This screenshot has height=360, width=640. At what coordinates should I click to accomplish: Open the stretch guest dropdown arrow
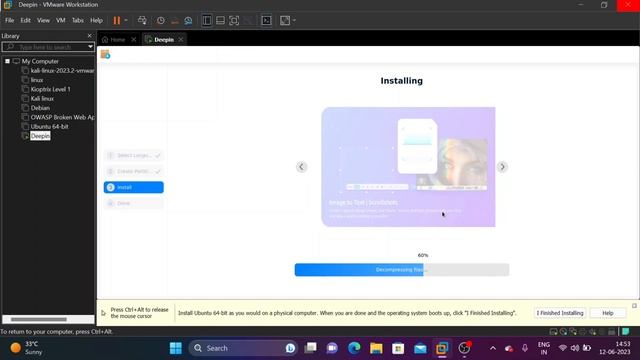pyautogui.click(x=294, y=20)
